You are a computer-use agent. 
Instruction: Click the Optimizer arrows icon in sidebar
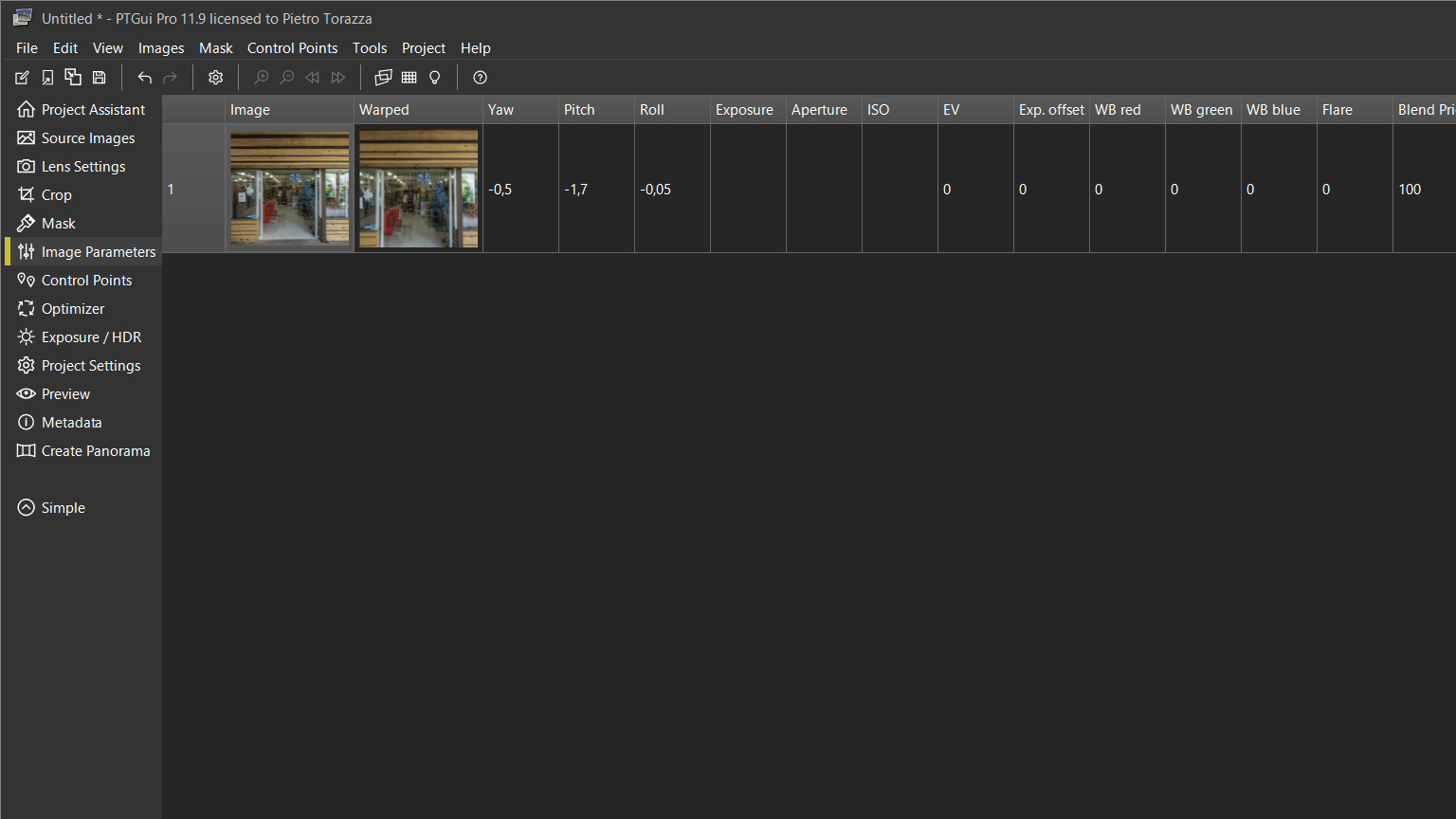[x=26, y=308]
